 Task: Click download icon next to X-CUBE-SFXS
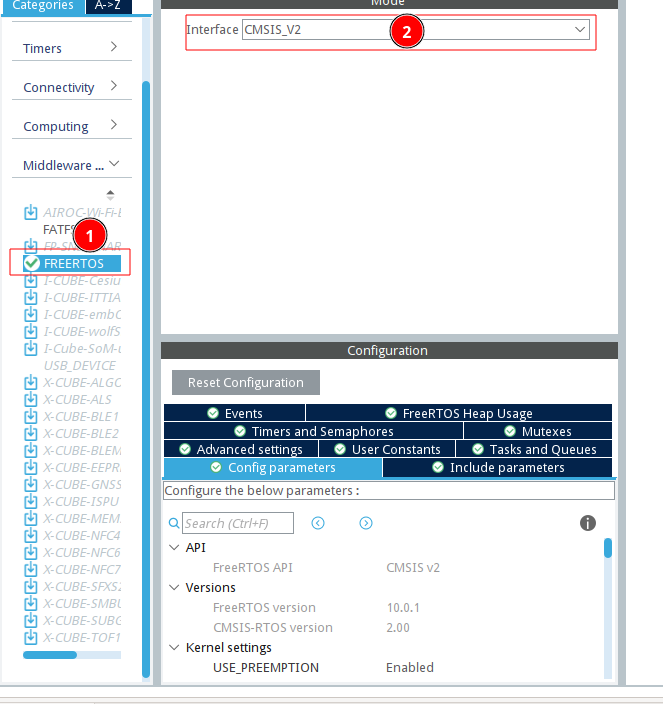tap(31, 587)
